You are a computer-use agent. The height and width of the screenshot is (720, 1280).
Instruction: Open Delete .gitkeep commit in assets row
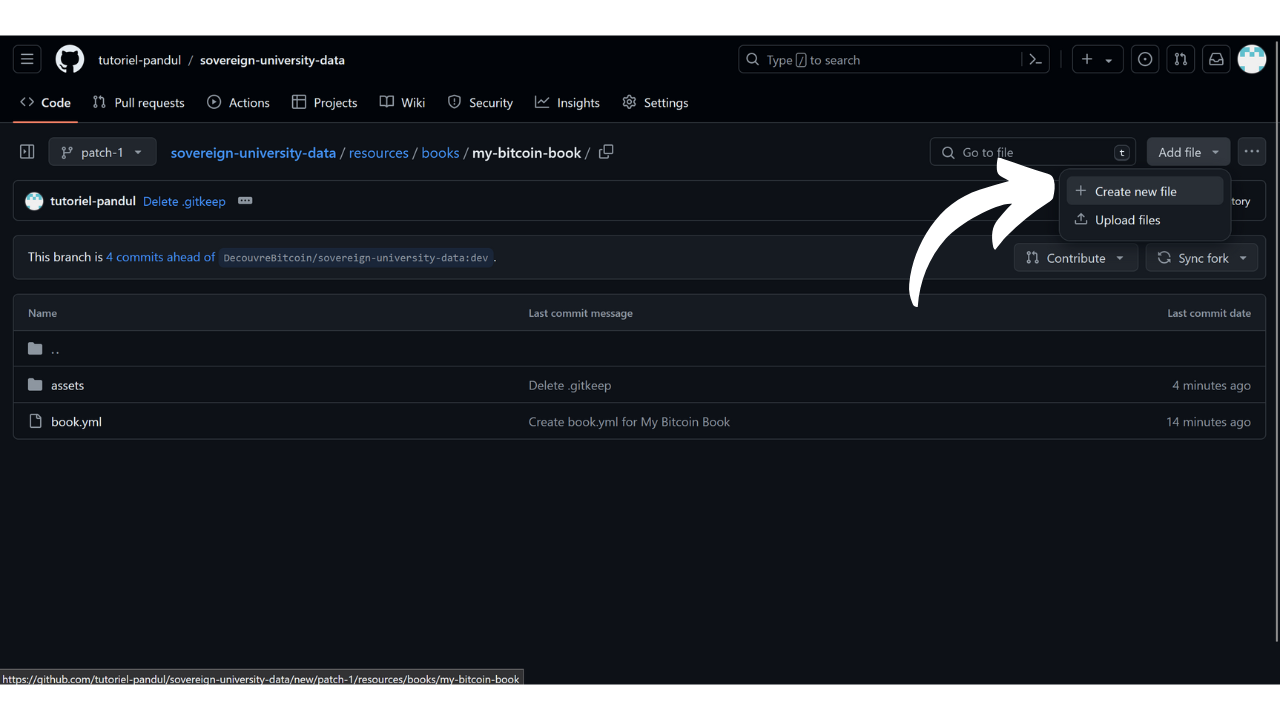click(x=569, y=385)
